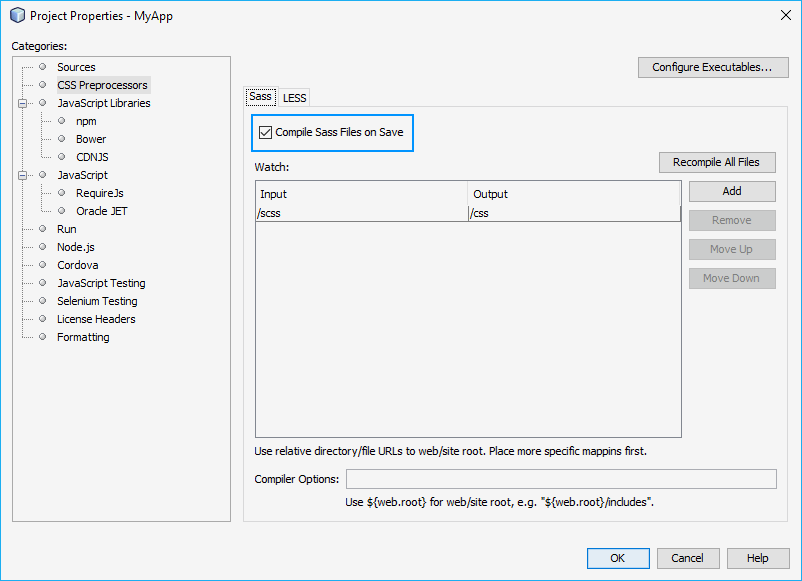
Task: Switch to the LESS tab
Action: click(295, 97)
